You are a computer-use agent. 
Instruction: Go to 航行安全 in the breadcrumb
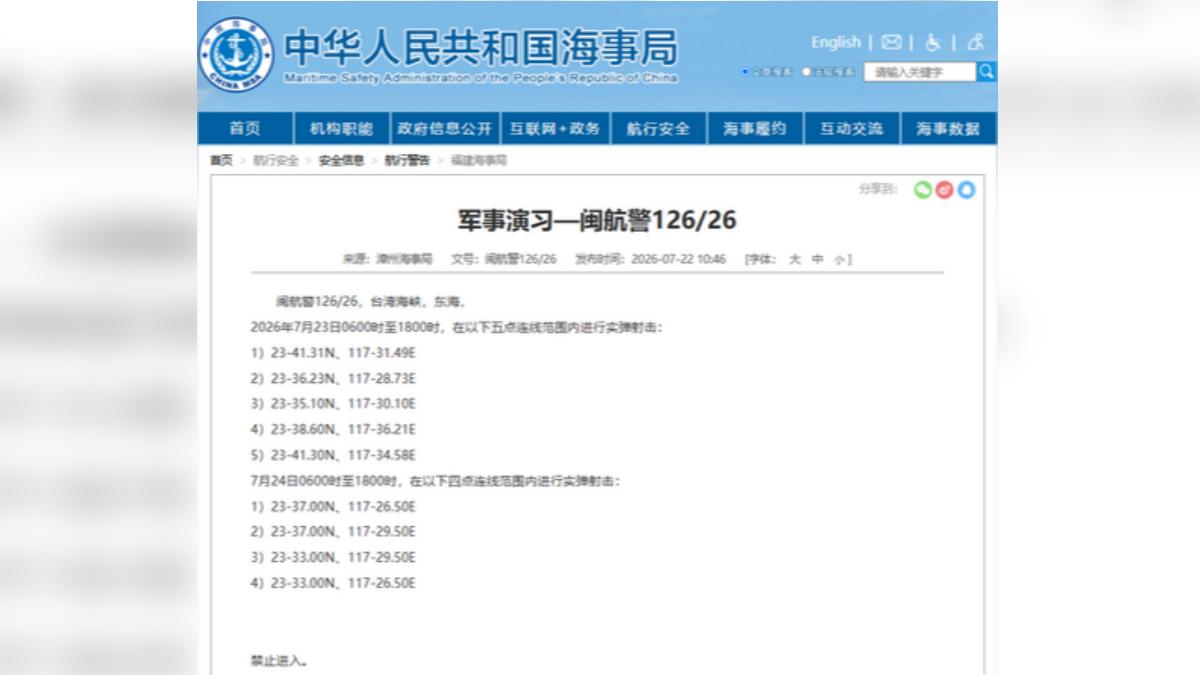[x=276, y=160]
